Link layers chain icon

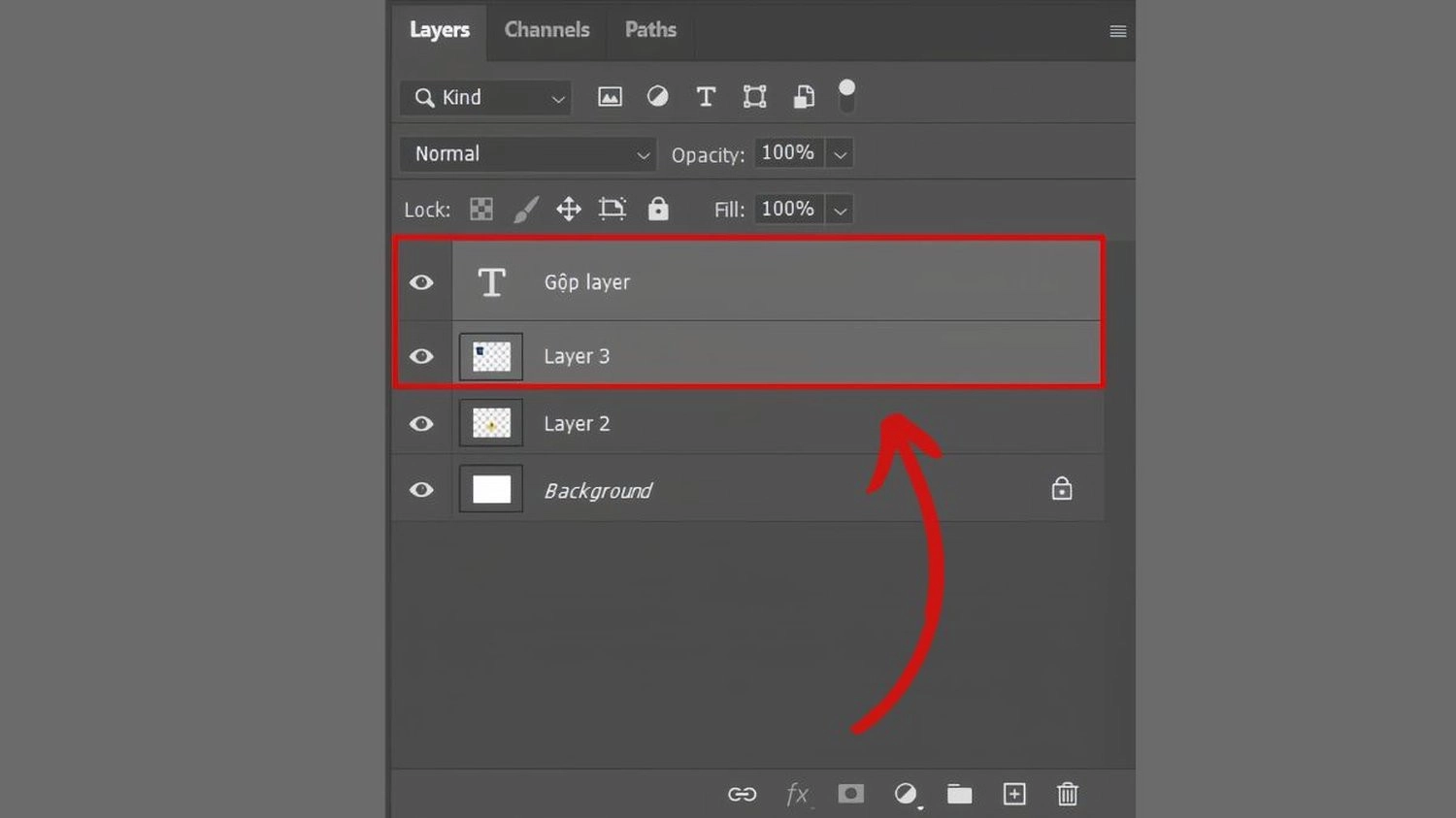tap(743, 795)
